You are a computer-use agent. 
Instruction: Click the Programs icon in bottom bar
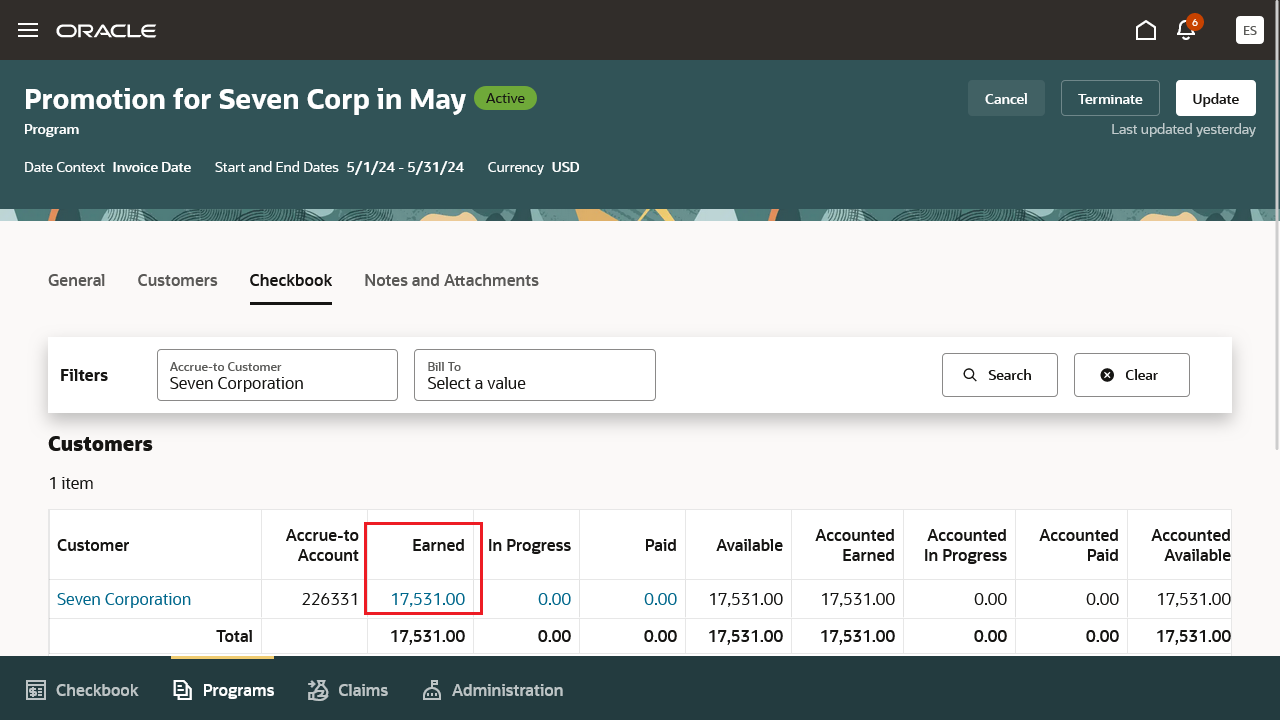pos(182,690)
